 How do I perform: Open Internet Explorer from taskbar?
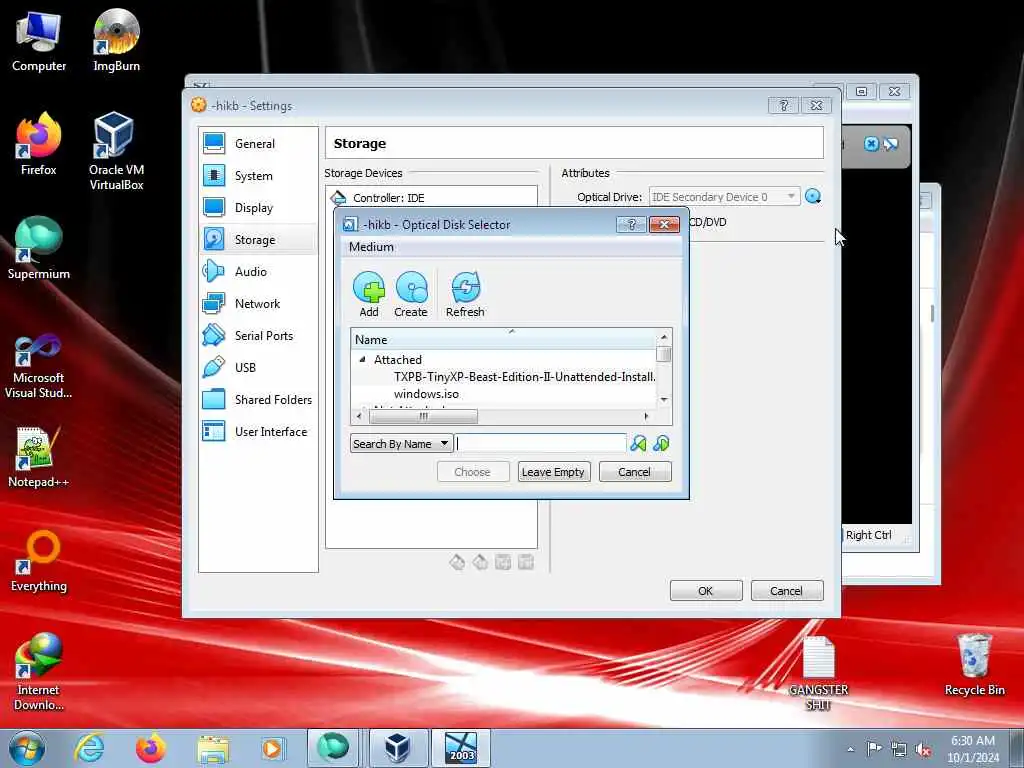(x=89, y=748)
